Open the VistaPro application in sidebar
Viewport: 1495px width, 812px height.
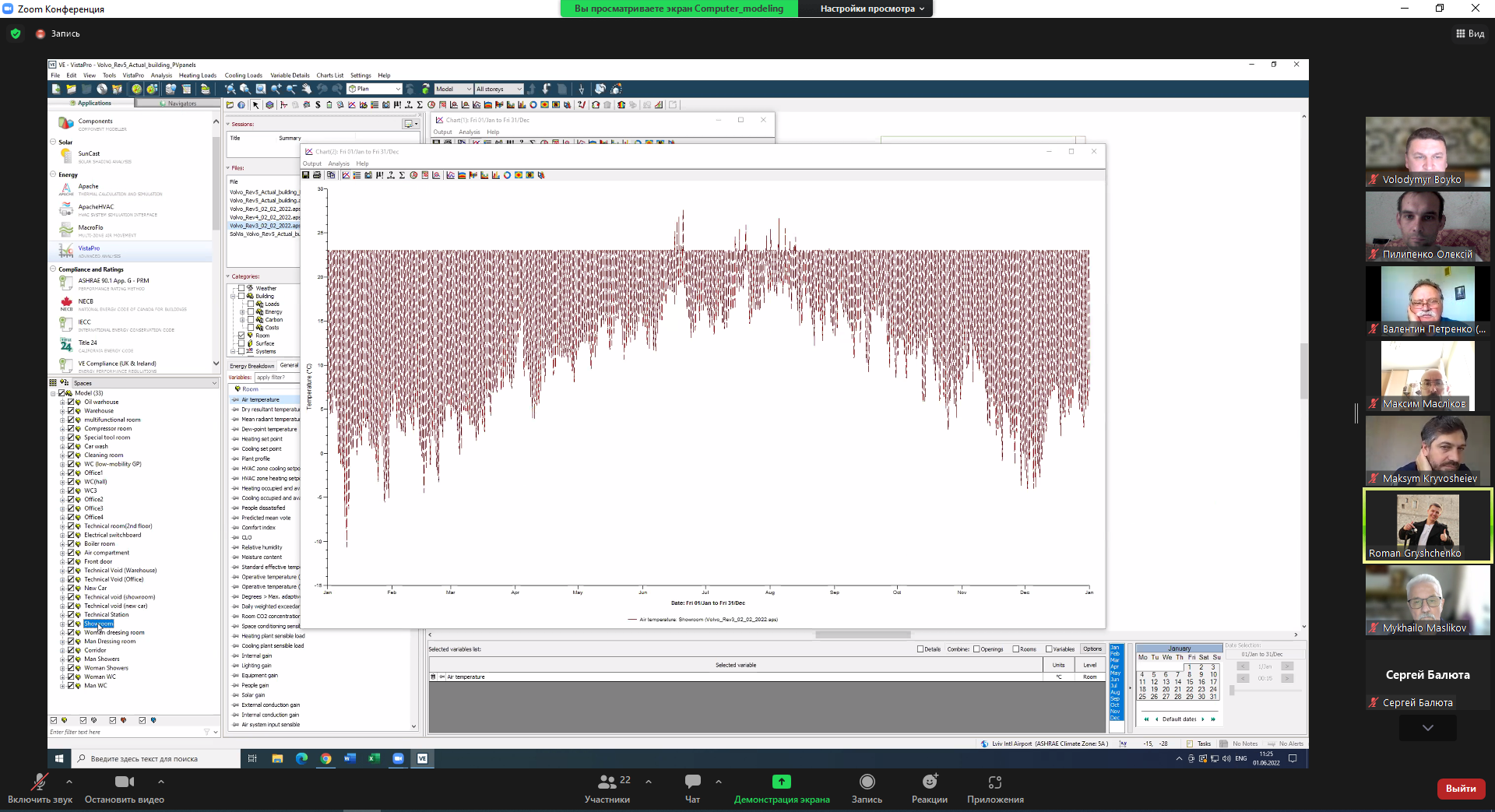(89, 248)
